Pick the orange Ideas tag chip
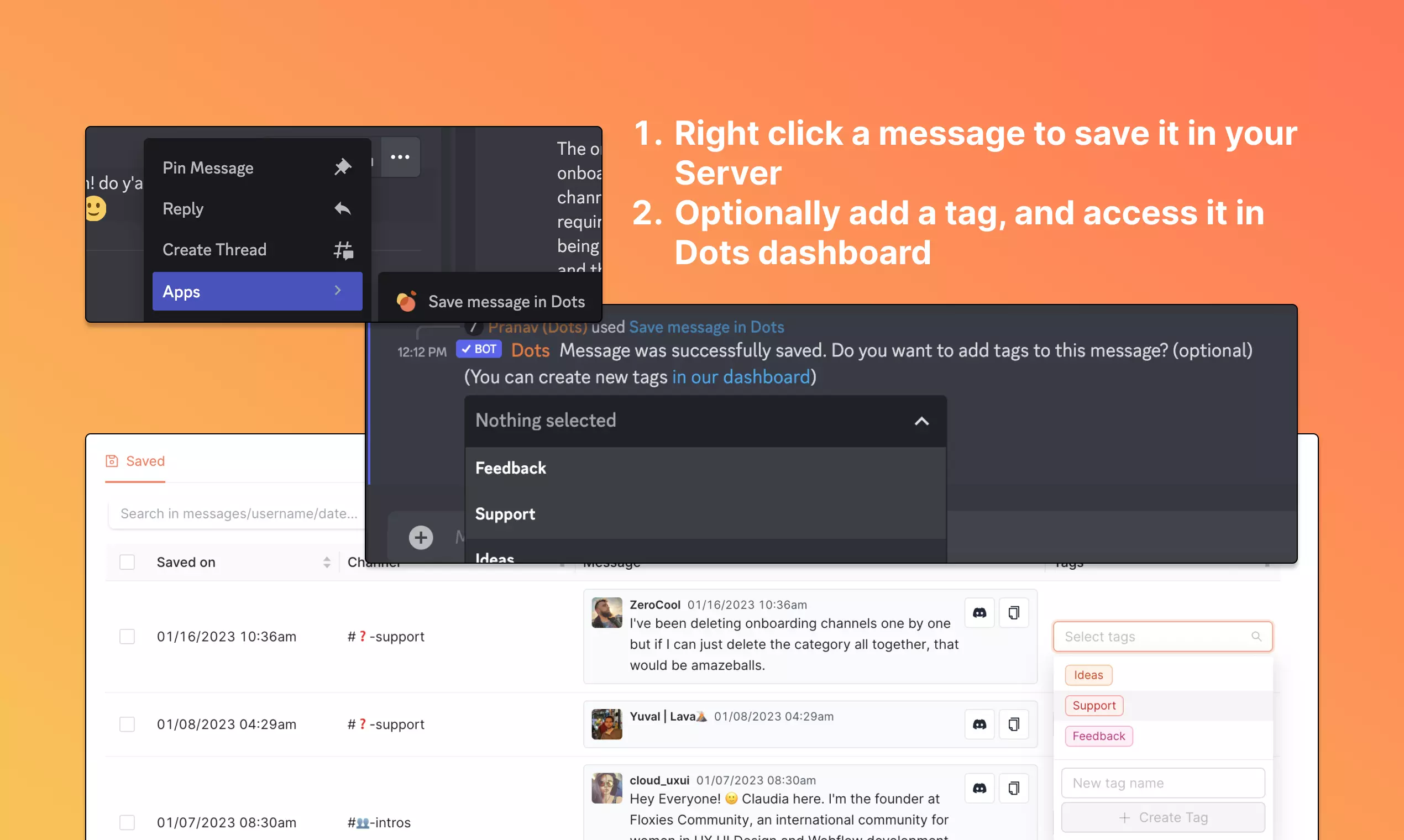Screen dimensions: 1404x840 1088,675
